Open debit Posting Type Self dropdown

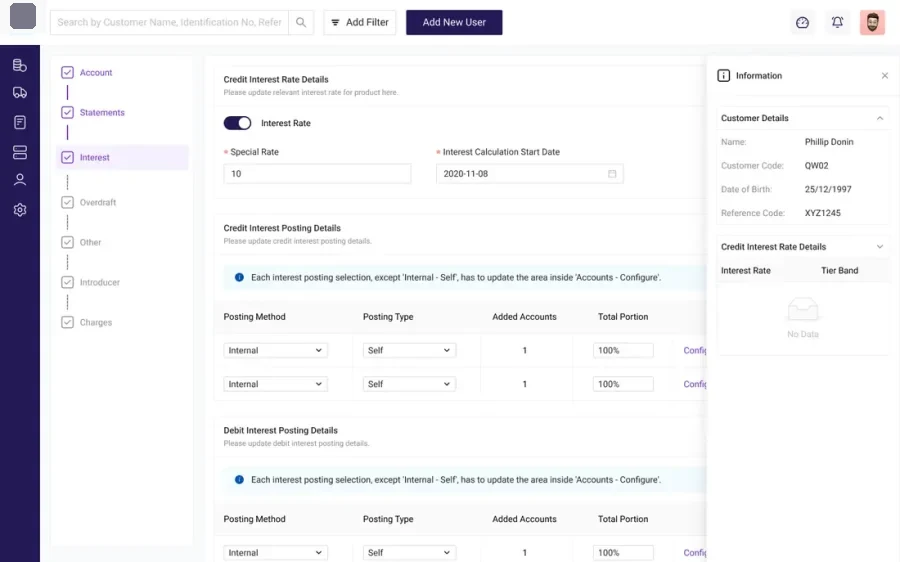409,552
